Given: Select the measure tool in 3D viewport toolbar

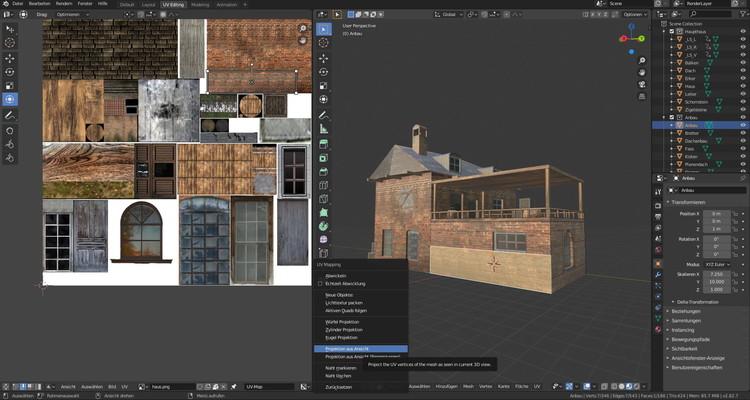Looking at the screenshot, I should (323, 129).
